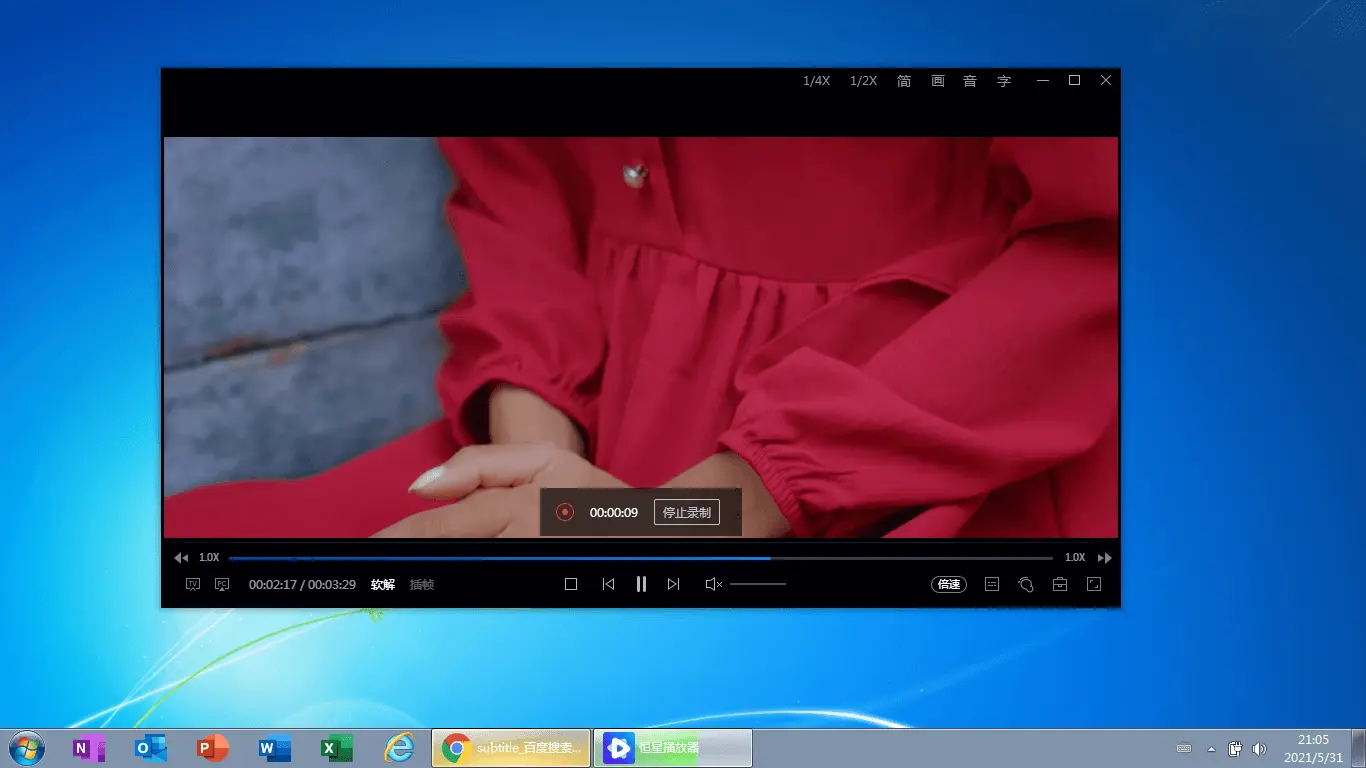Set window size to 1/4X
This screenshot has height=768, width=1366.
817,81
